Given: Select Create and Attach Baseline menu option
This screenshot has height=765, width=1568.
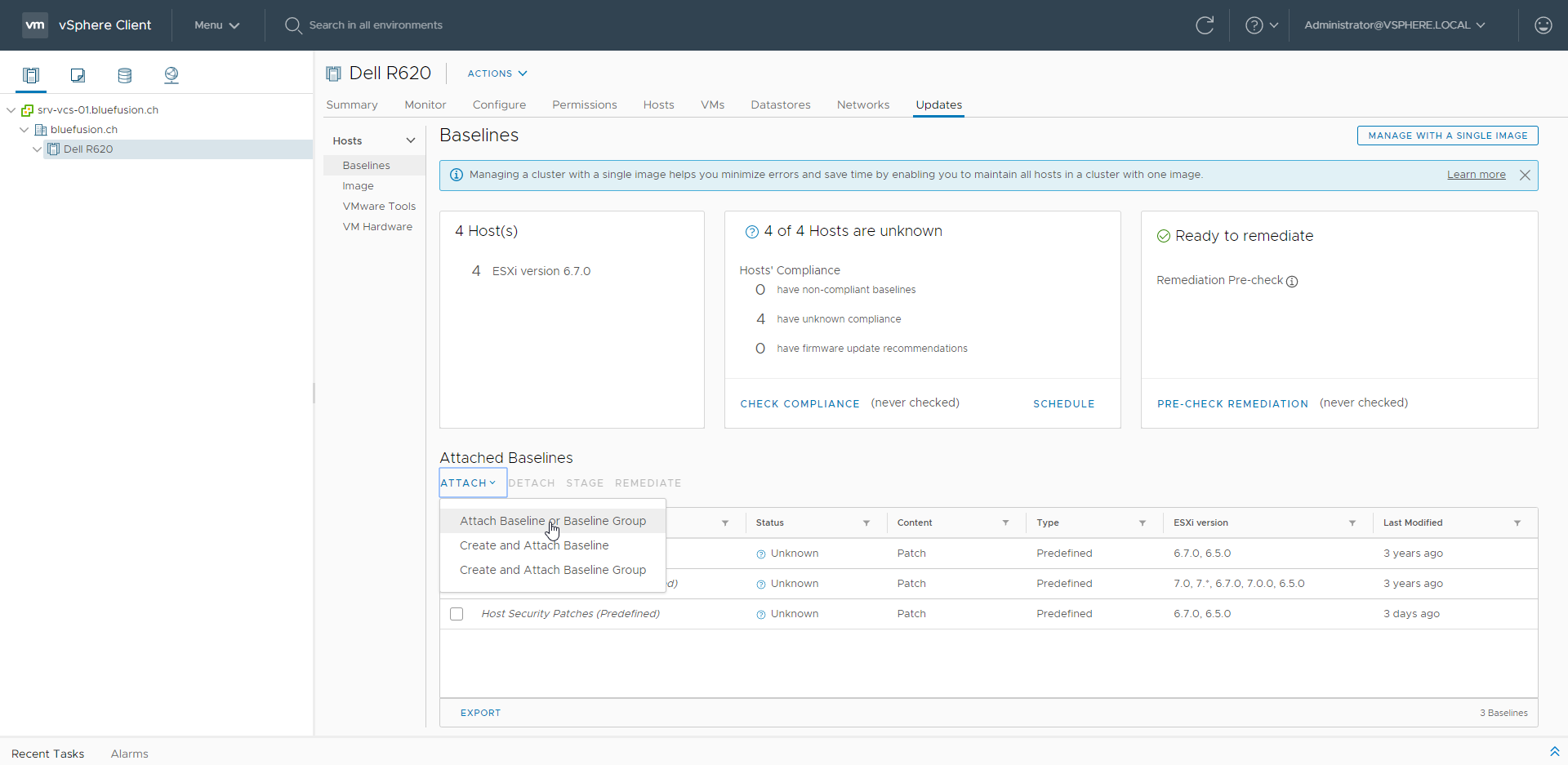Looking at the screenshot, I should (534, 545).
